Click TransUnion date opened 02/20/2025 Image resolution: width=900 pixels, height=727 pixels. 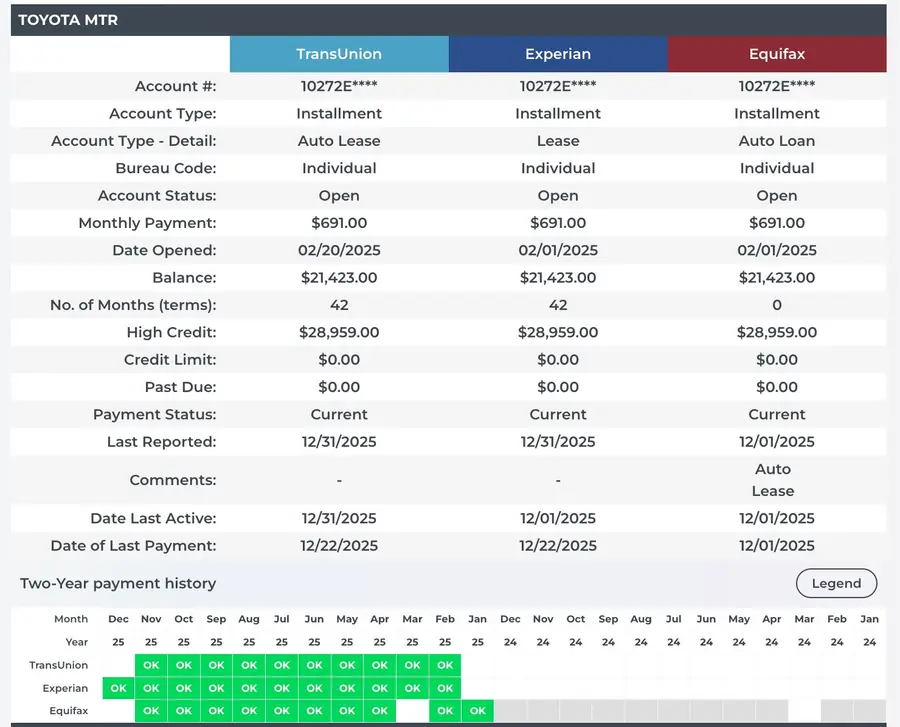[339, 250]
